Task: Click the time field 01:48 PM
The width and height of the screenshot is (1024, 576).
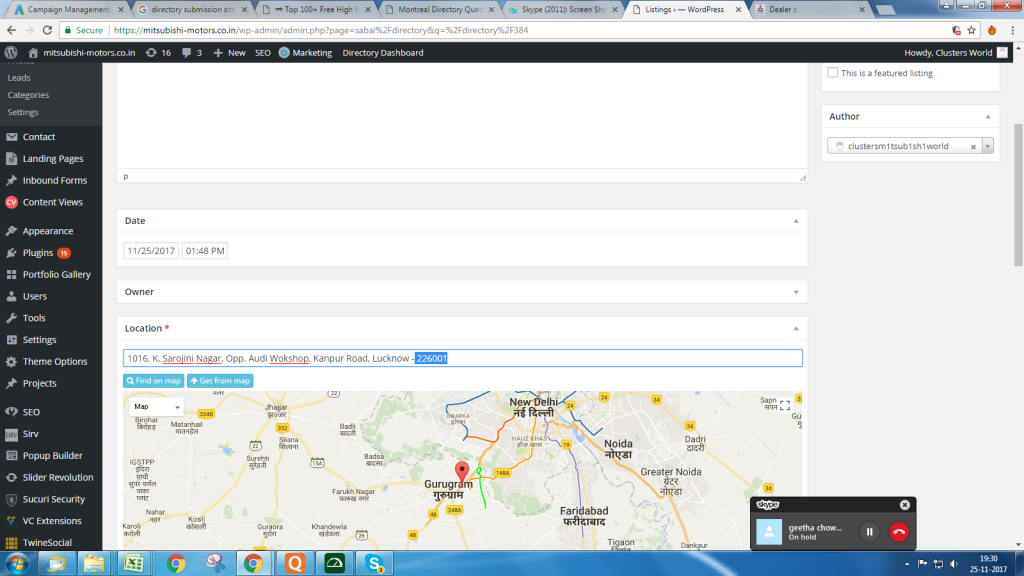Action: 204,251
